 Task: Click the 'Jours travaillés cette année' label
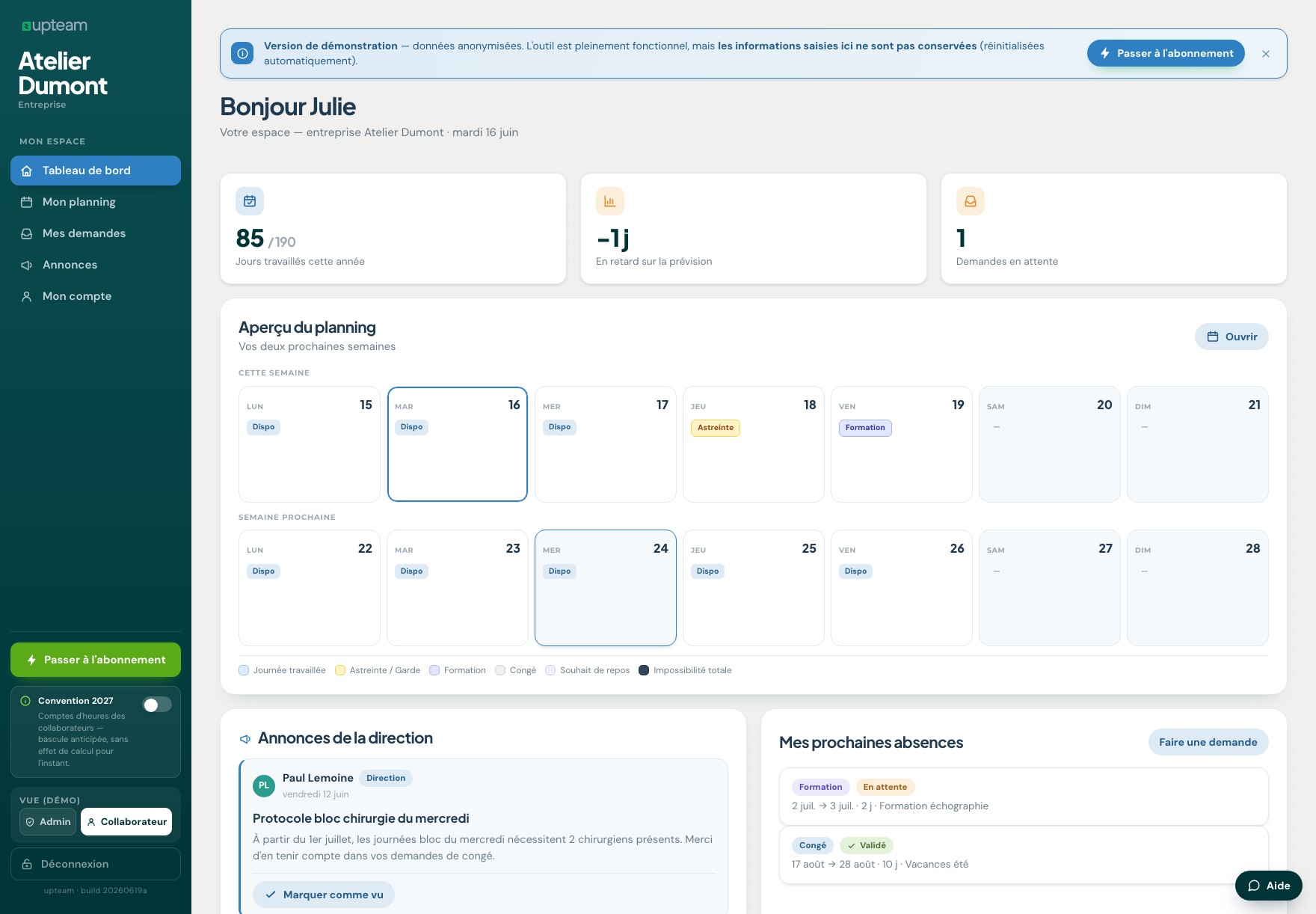pos(300,261)
